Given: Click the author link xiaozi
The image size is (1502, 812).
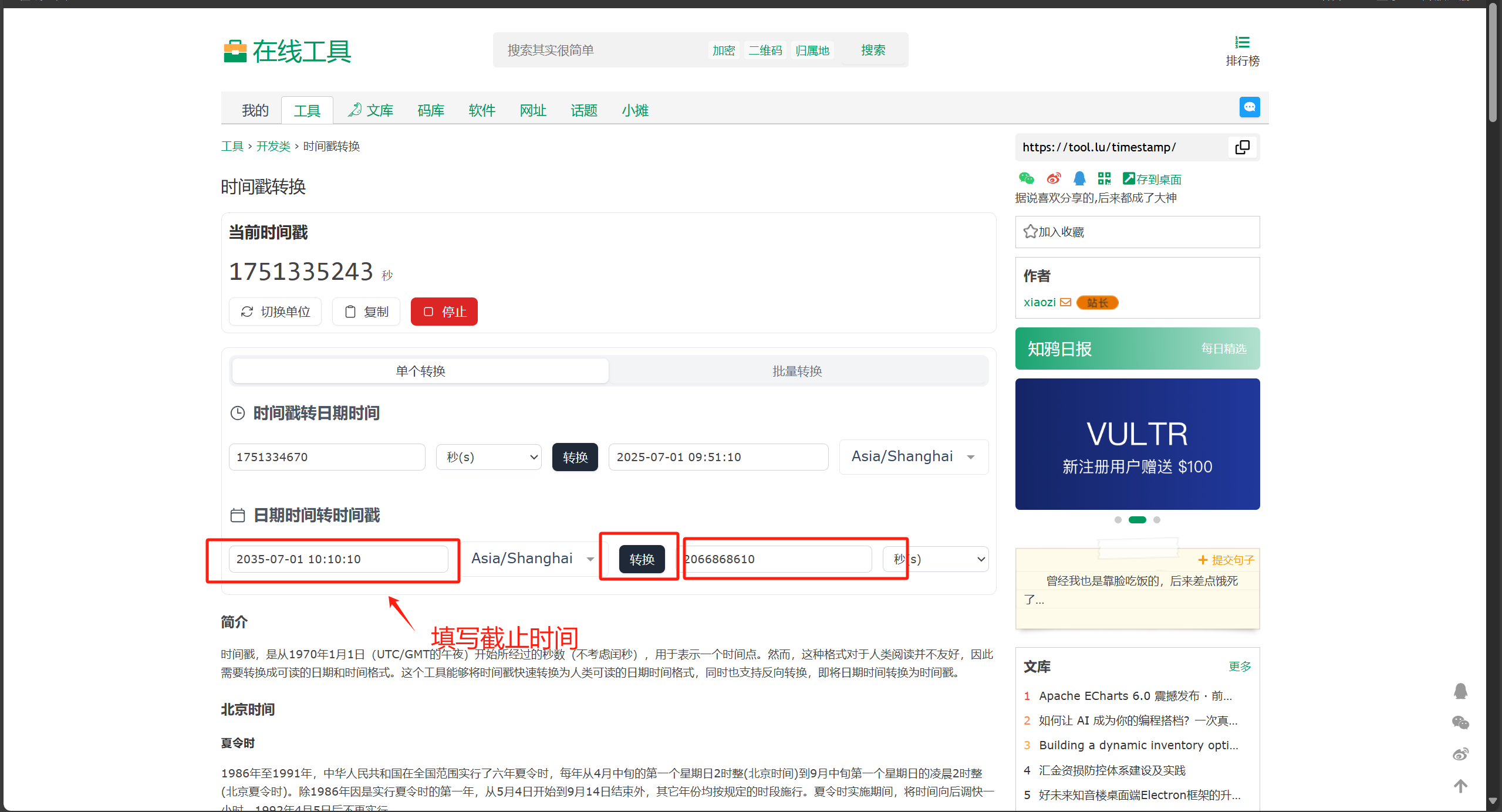Looking at the screenshot, I should coord(1039,302).
